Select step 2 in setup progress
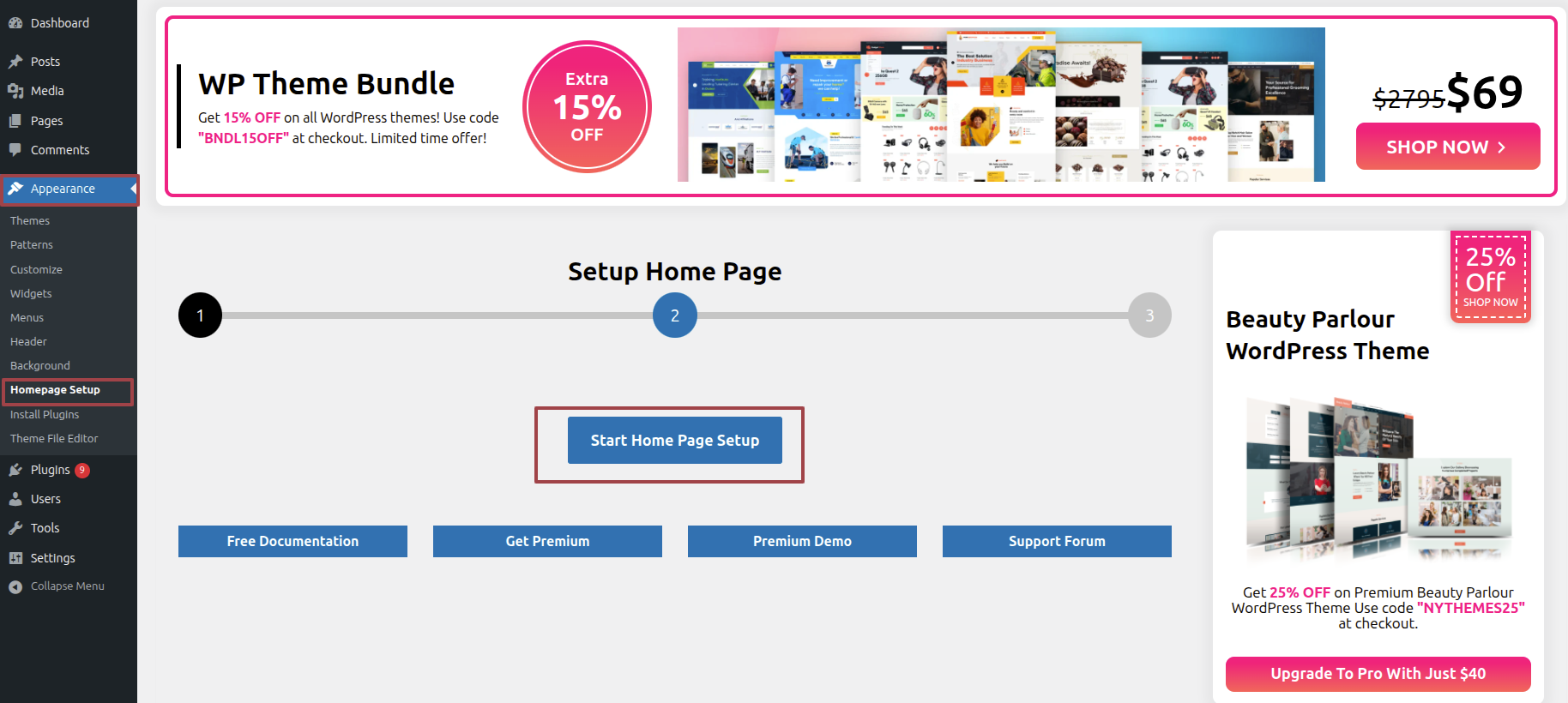Screen dimensions: 1568x703 pyautogui.click(x=675, y=315)
